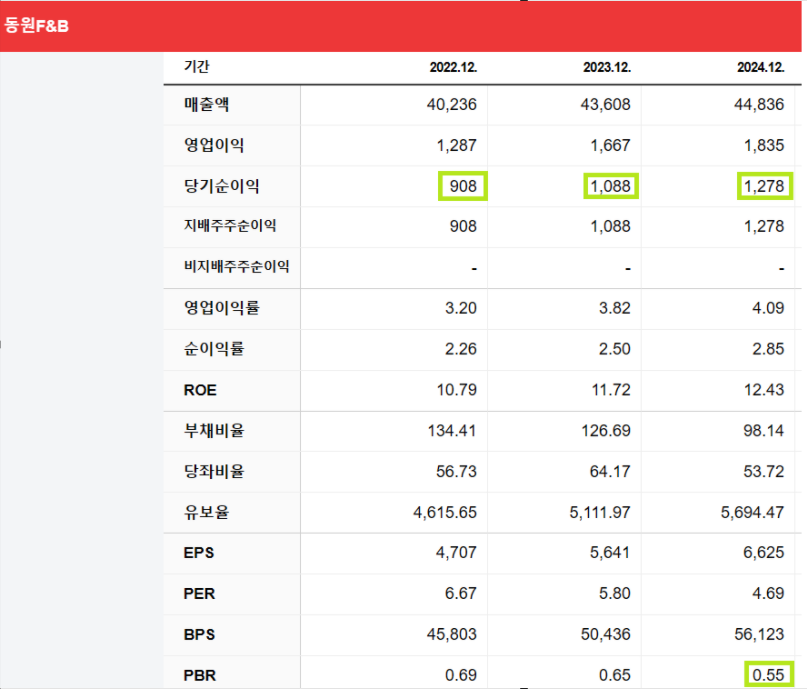
Task: Click the 유보율 value 5,111.97
Action: coord(600,512)
